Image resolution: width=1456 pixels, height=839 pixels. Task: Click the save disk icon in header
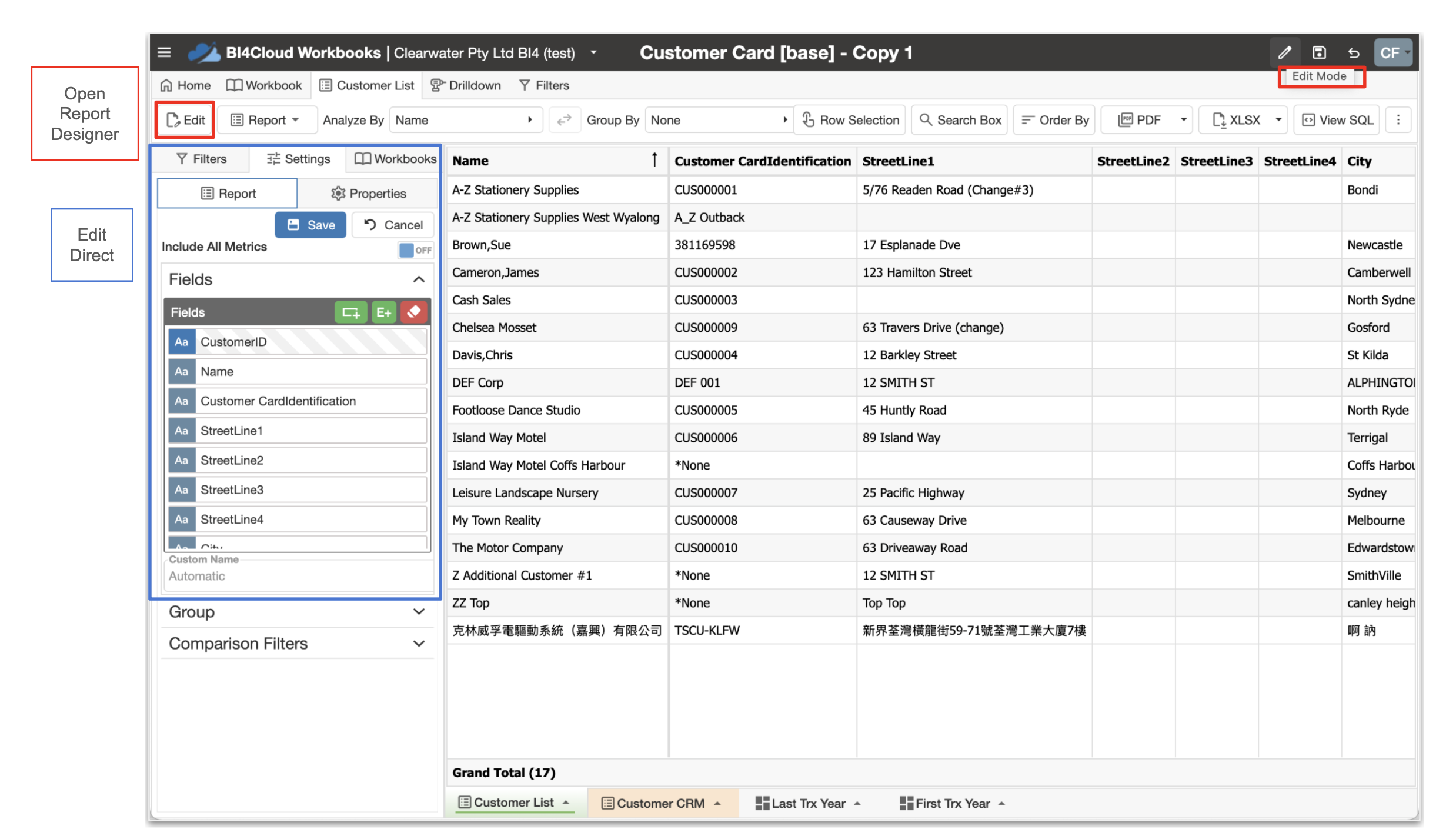1319,53
